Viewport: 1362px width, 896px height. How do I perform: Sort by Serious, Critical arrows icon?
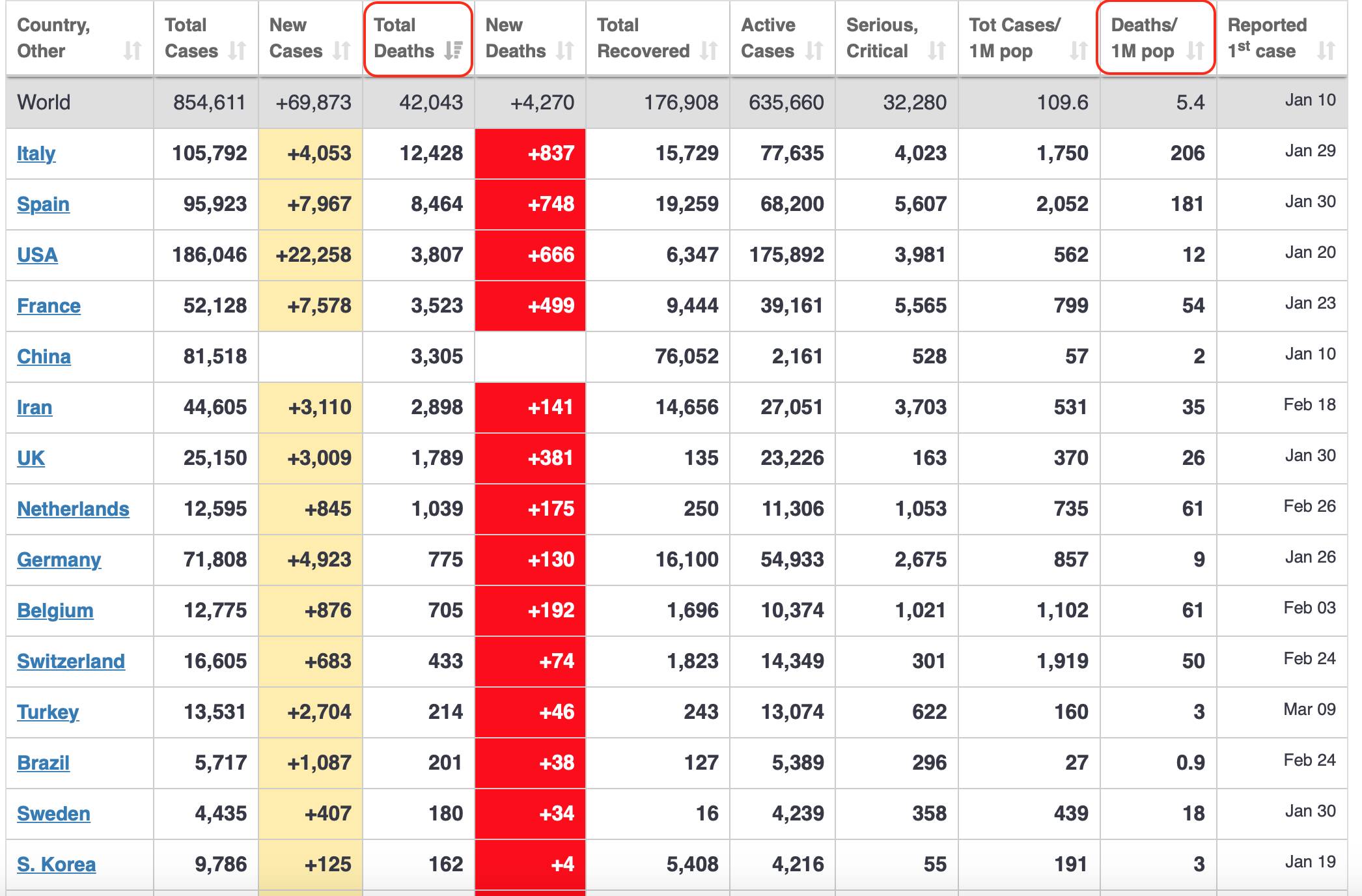(x=937, y=51)
